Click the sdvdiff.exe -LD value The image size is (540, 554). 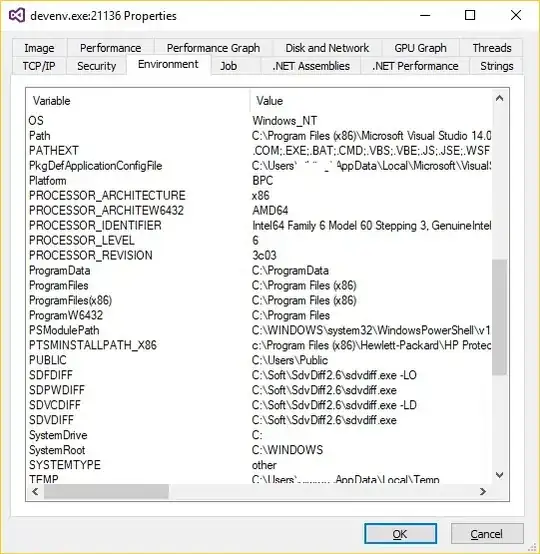tap(334, 405)
